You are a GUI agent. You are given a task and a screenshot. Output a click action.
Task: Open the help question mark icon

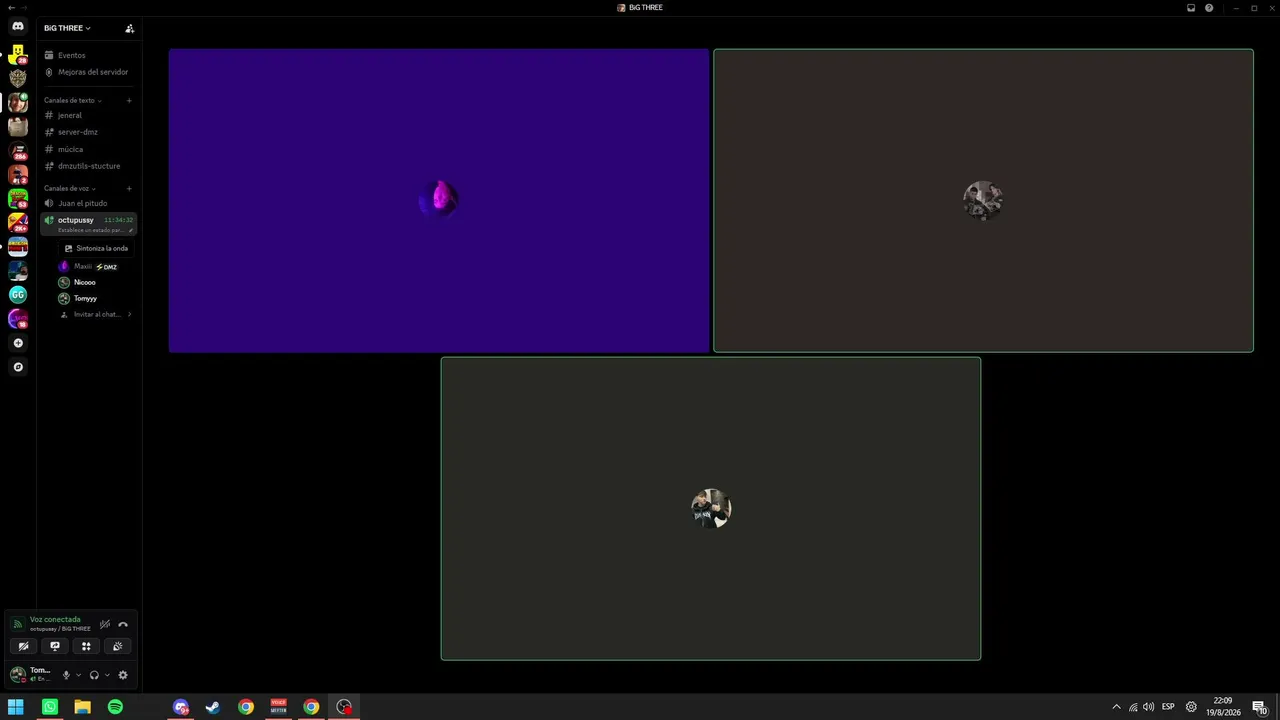point(1209,8)
